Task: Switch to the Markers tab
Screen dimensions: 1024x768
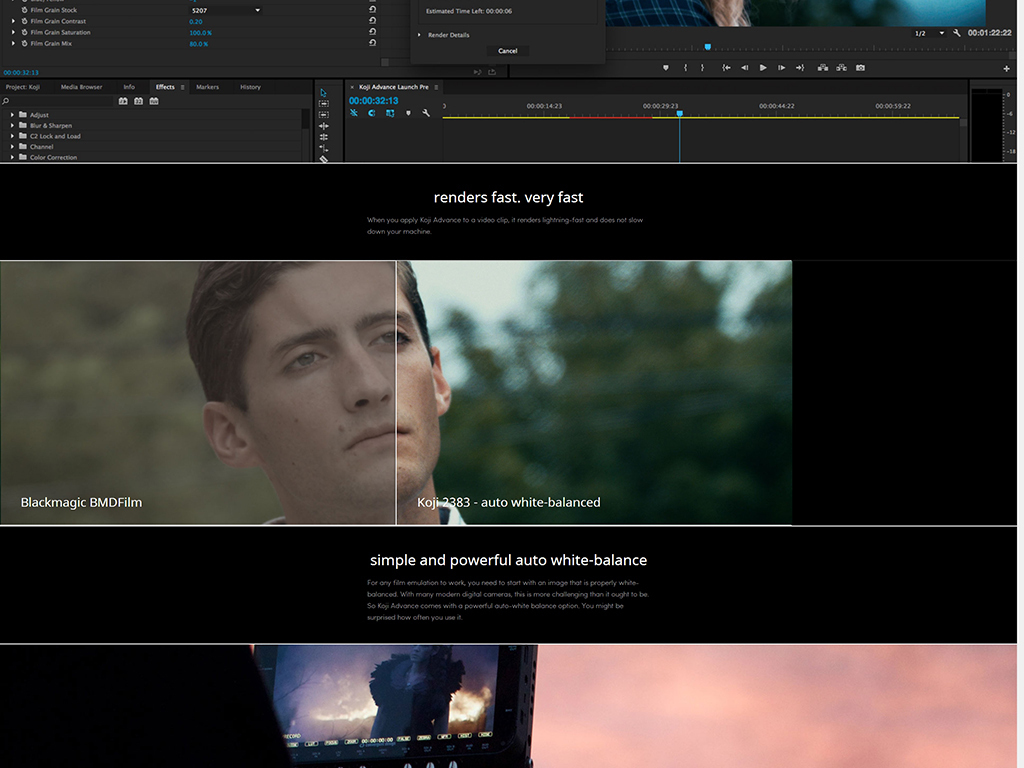Action: coord(208,87)
